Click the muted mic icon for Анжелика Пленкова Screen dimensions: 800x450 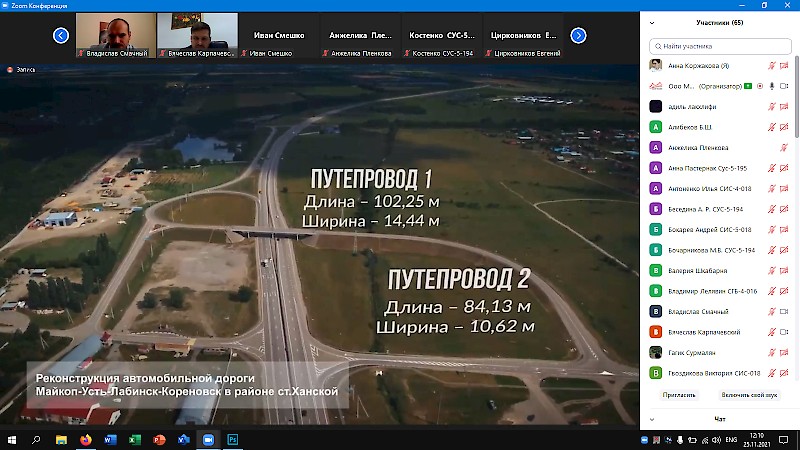pos(783,148)
